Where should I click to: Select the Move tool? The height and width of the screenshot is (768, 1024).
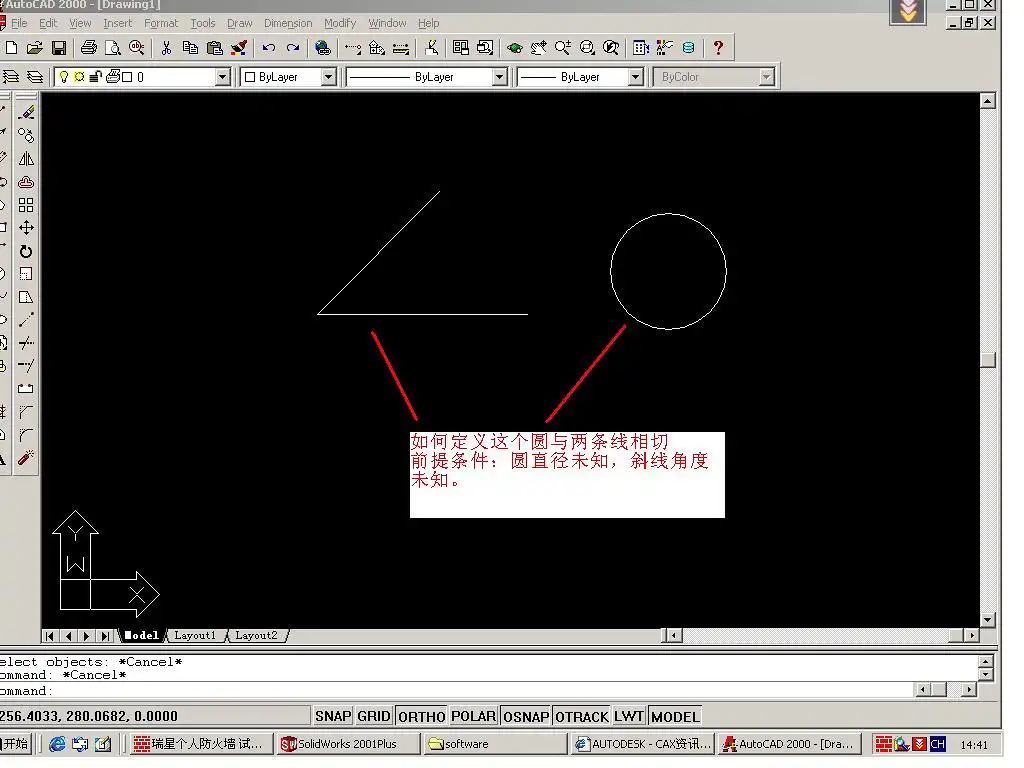pos(26,228)
